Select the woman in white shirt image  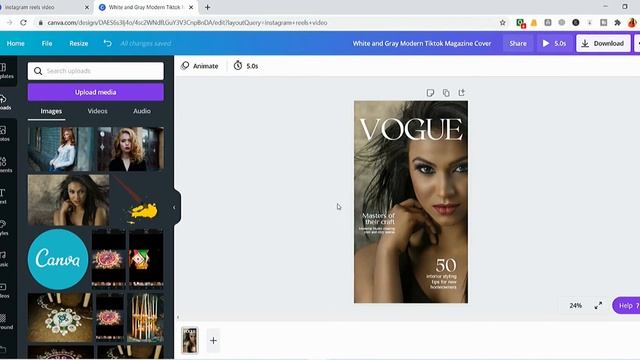pyautogui.click(x=60, y=149)
